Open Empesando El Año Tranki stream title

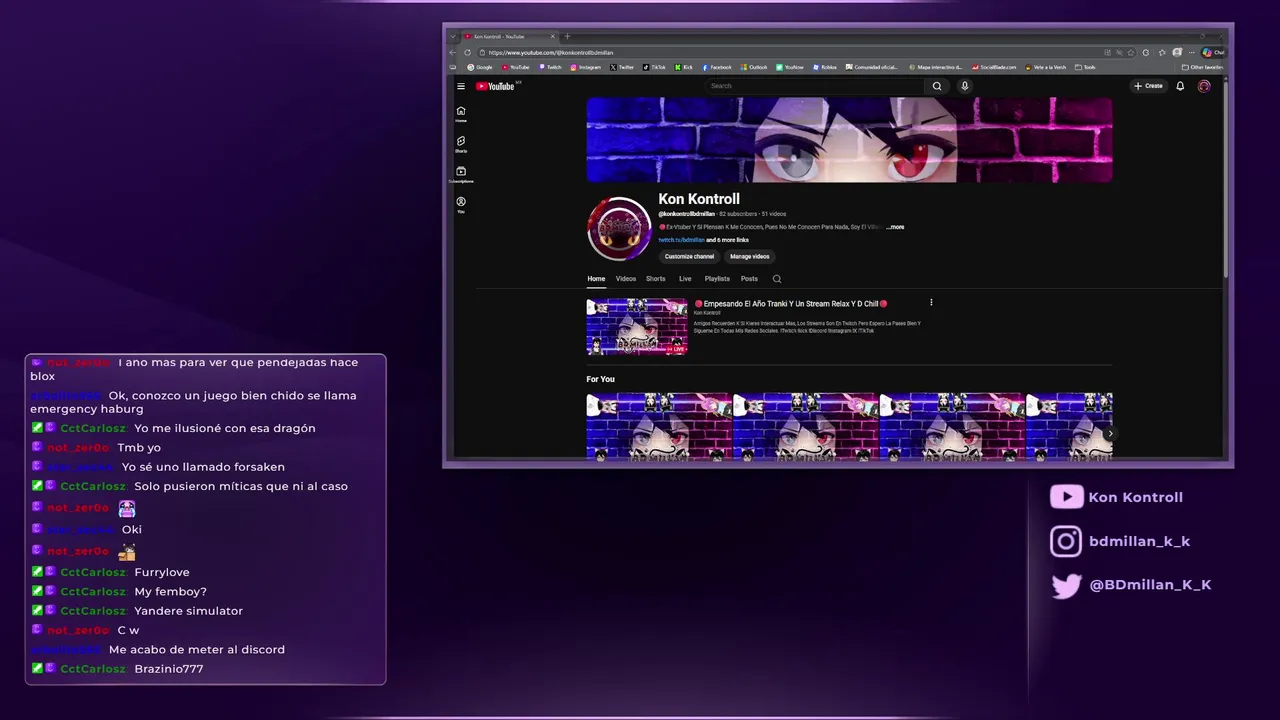point(791,303)
